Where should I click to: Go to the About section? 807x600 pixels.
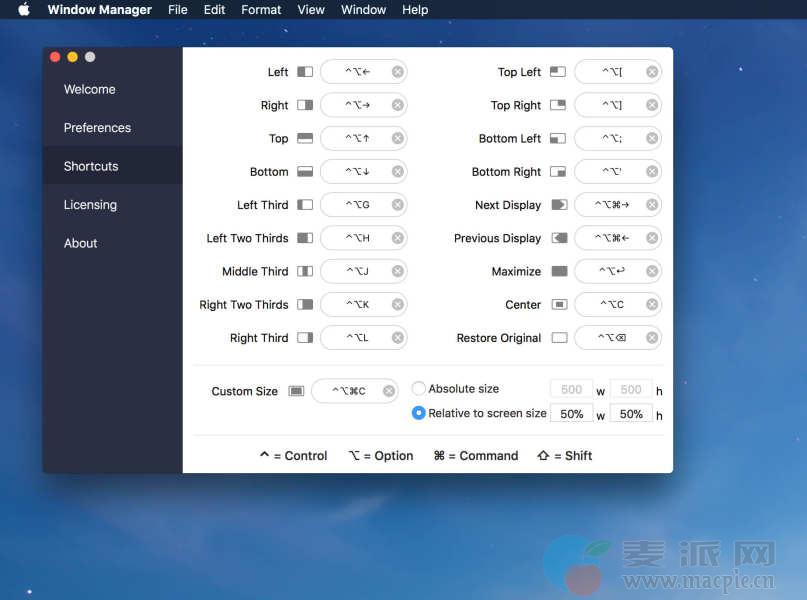80,243
